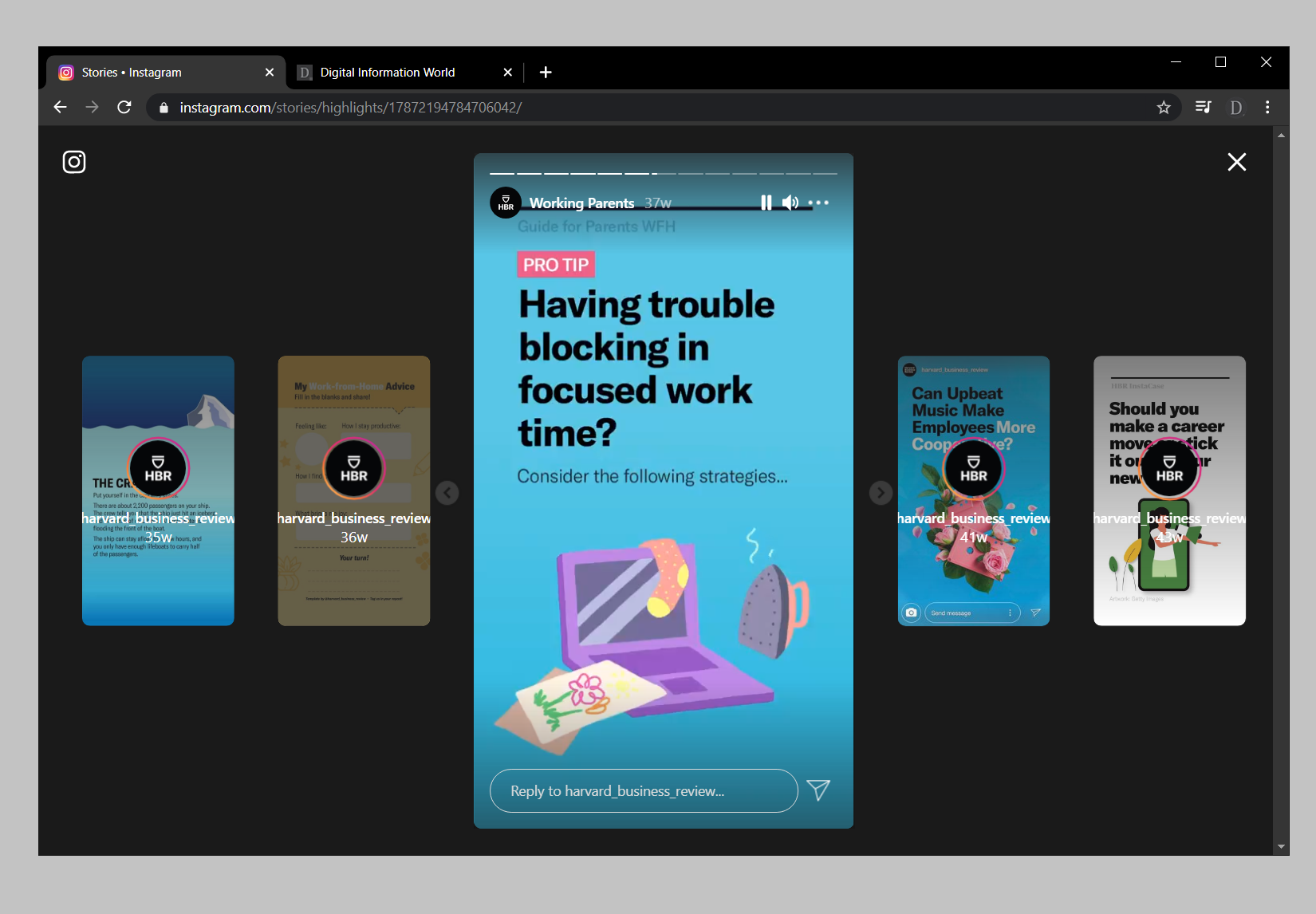Open Chrome's media controls icon
The image size is (1316, 914).
coord(1204,106)
